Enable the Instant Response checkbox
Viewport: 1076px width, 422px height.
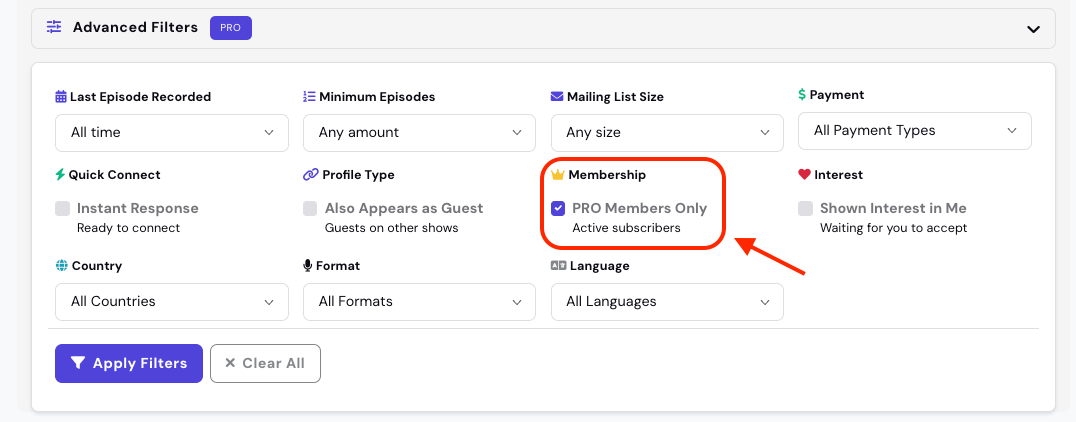click(x=62, y=209)
